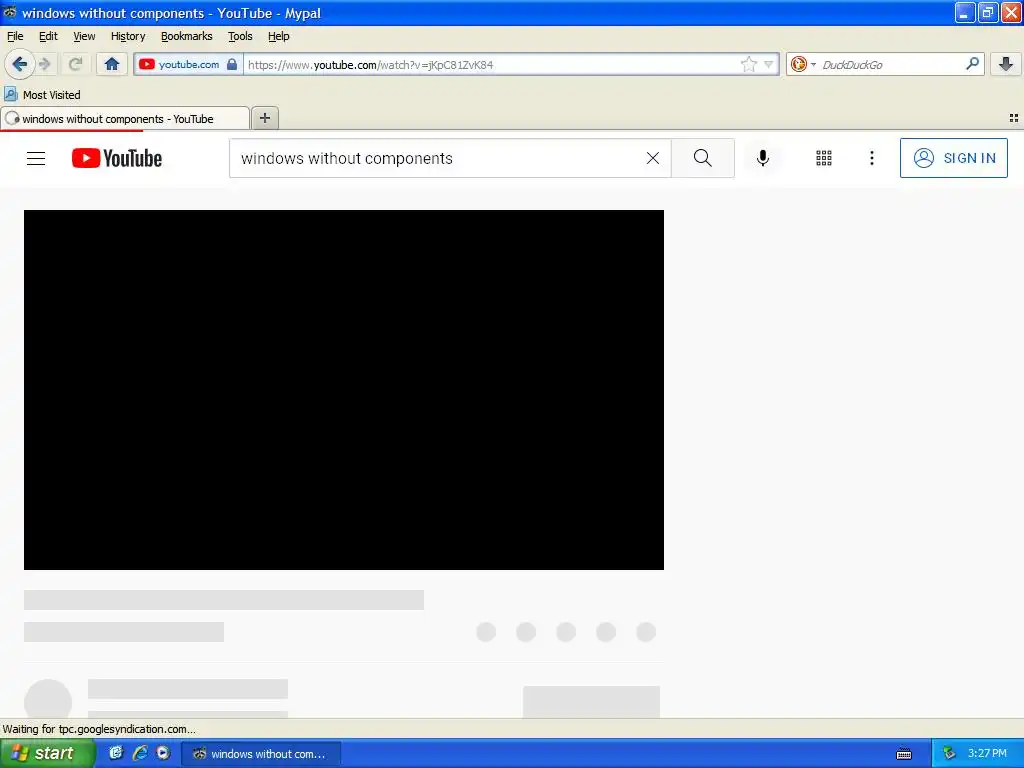Screen dimensions: 1024x768
Task: Bookmark this page with the star
Action: [748, 64]
